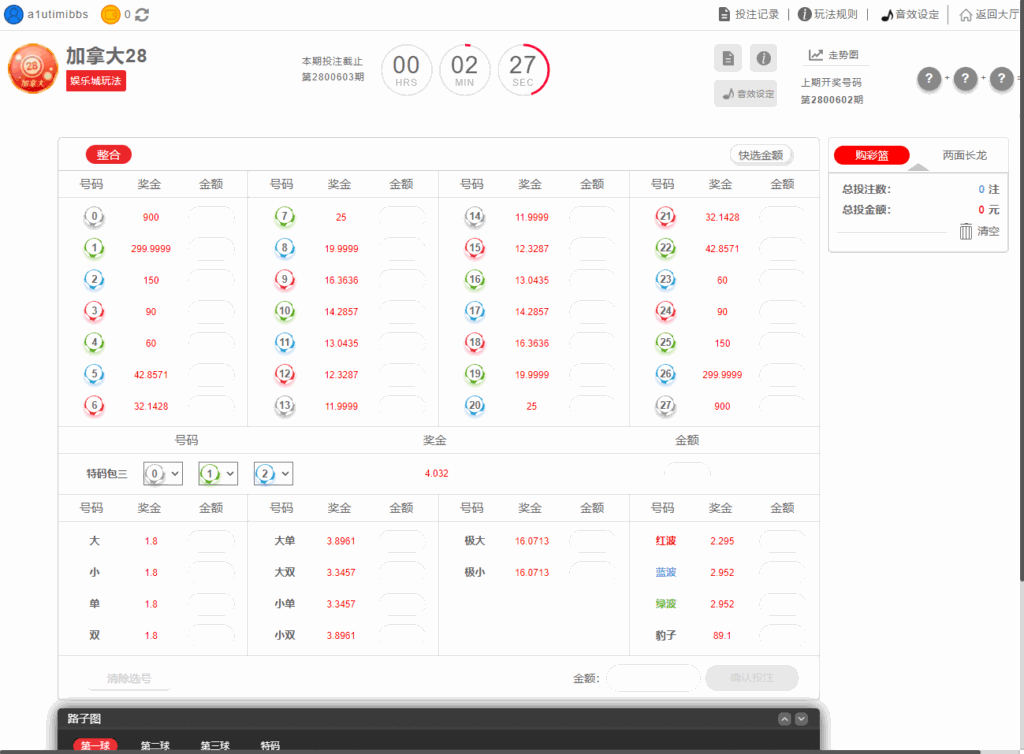Select number ball 0 for betting
1024x754 pixels.
point(95,216)
